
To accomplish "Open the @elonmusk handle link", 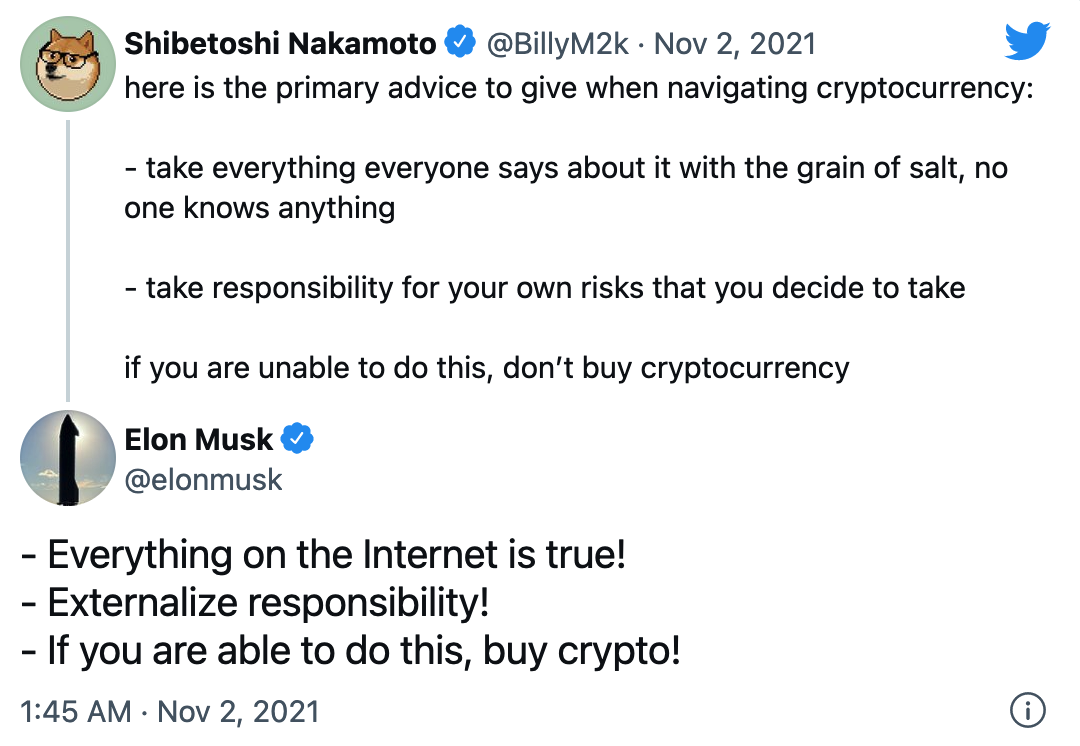I will [x=205, y=479].
